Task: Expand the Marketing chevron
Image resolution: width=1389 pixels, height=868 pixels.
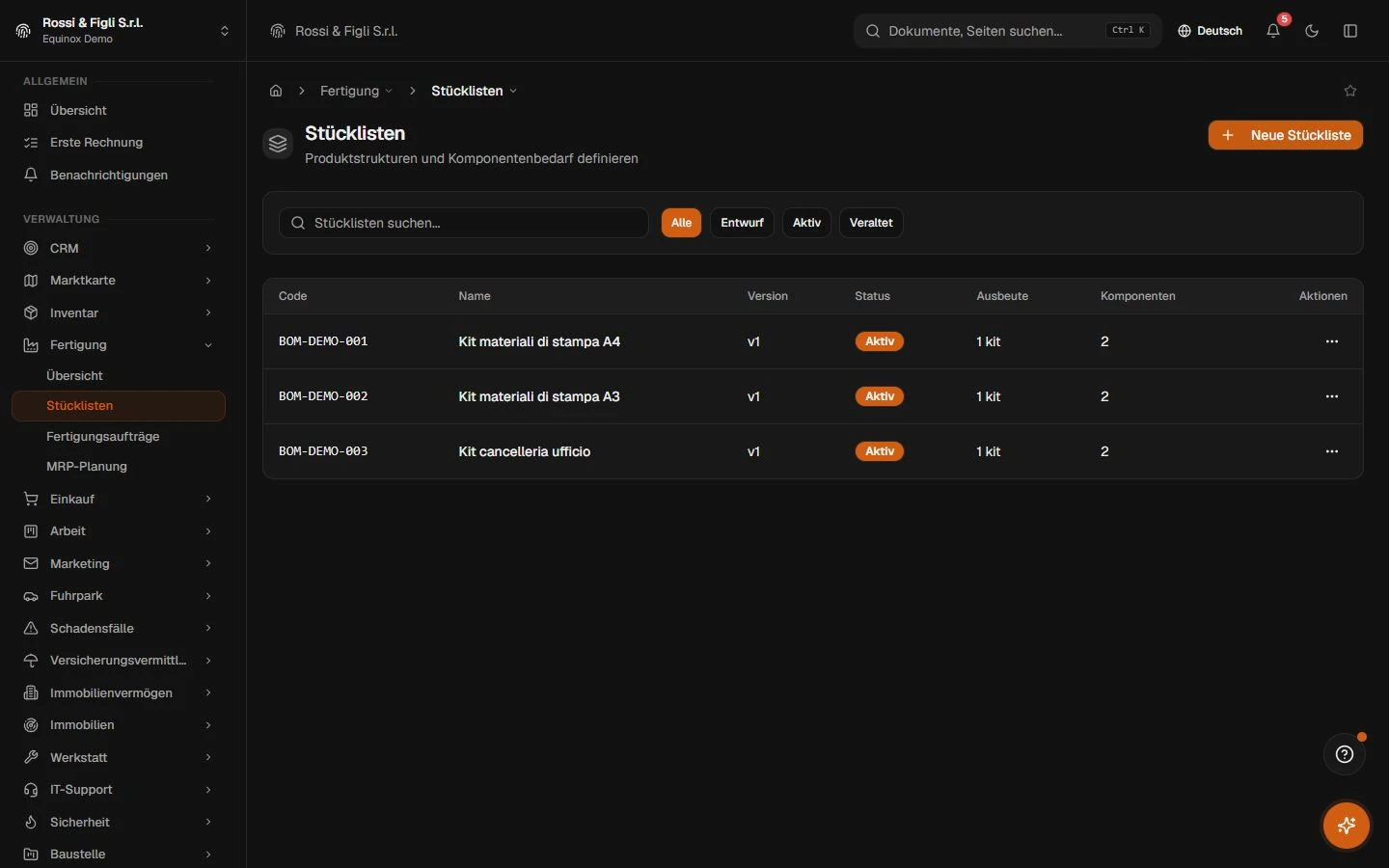Action: [208, 563]
